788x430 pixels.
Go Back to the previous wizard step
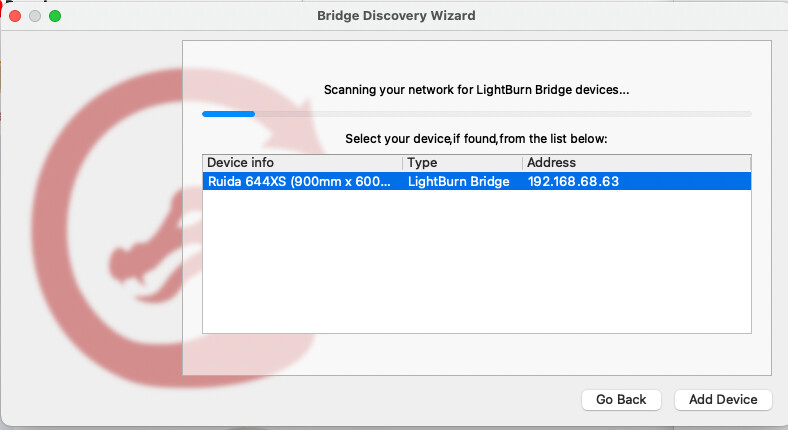coord(621,400)
